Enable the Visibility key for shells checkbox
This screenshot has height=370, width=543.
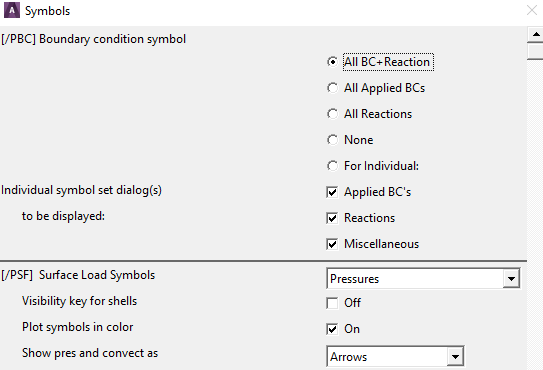332,303
